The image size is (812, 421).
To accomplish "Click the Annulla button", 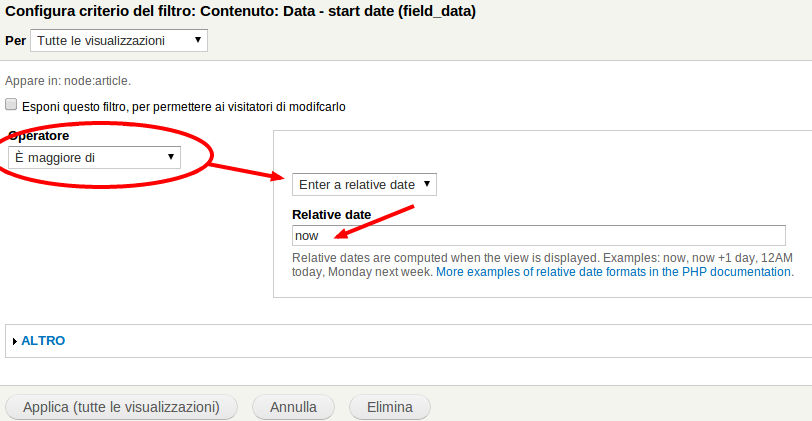I will click(x=293, y=407).
